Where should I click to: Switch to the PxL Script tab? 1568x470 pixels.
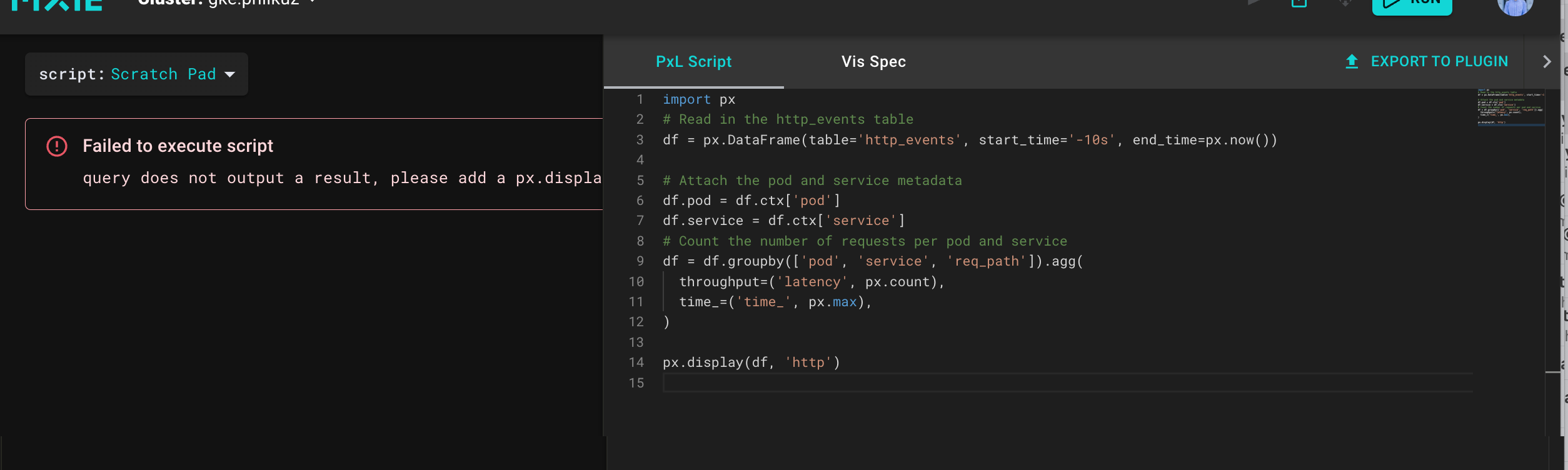pos(693,61)
